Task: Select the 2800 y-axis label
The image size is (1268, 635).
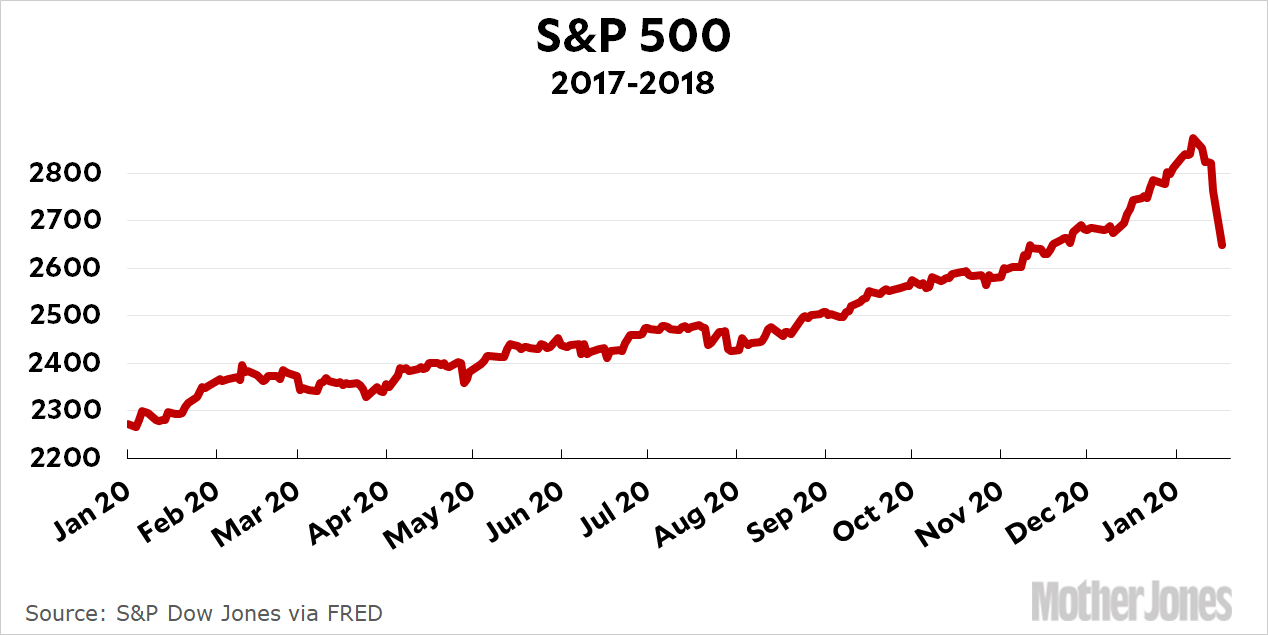Action: [66, 174]
